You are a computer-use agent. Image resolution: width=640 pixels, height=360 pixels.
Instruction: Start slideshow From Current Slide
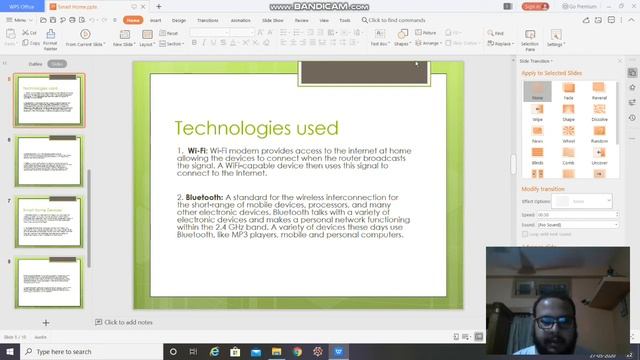(85, 38)
